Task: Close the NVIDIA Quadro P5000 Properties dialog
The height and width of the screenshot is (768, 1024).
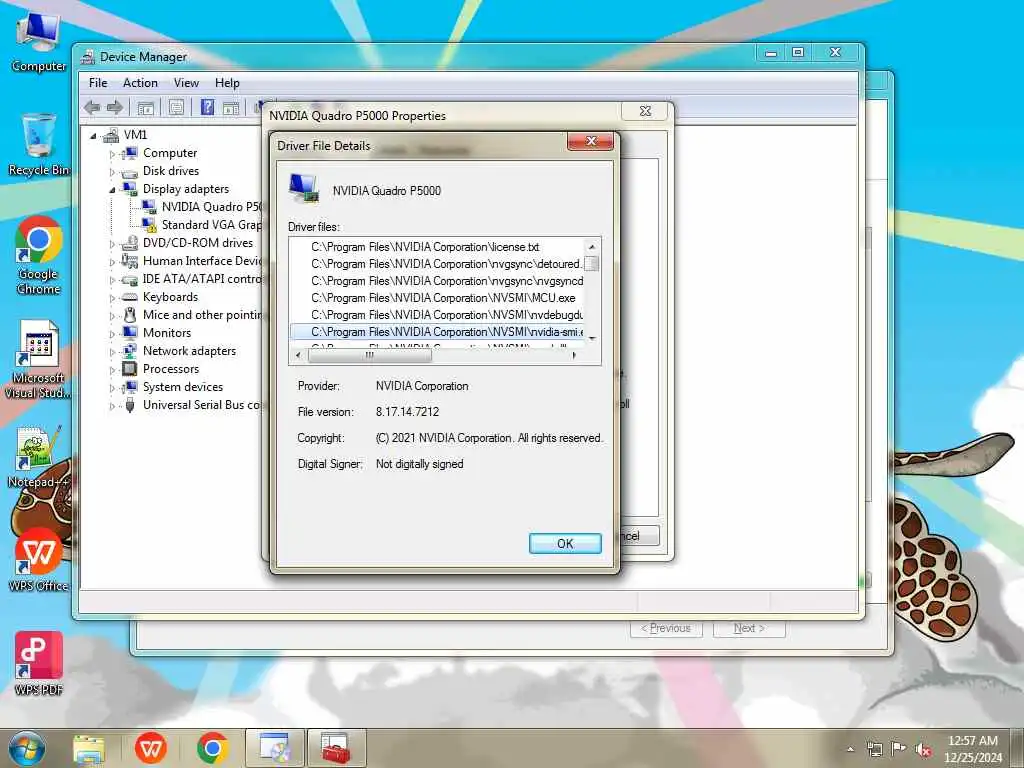Action: pos(645,111)
